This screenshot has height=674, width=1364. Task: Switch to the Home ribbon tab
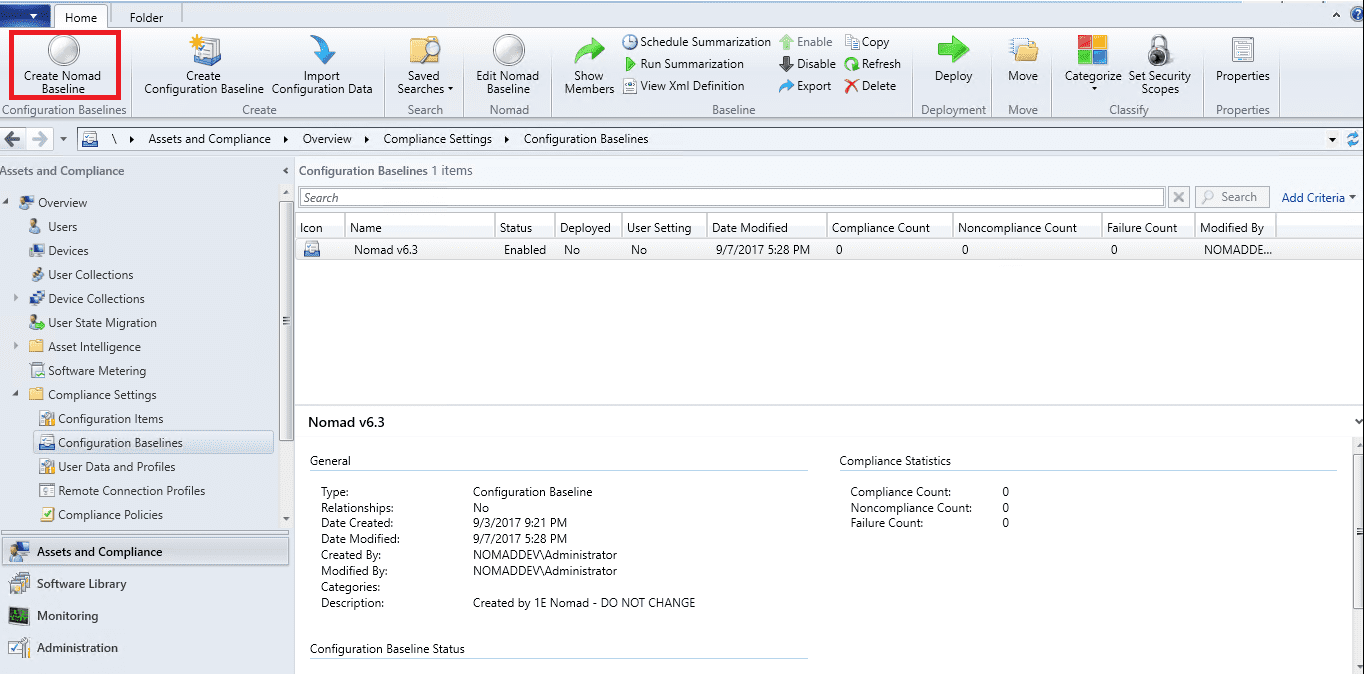tap(82, 17)
